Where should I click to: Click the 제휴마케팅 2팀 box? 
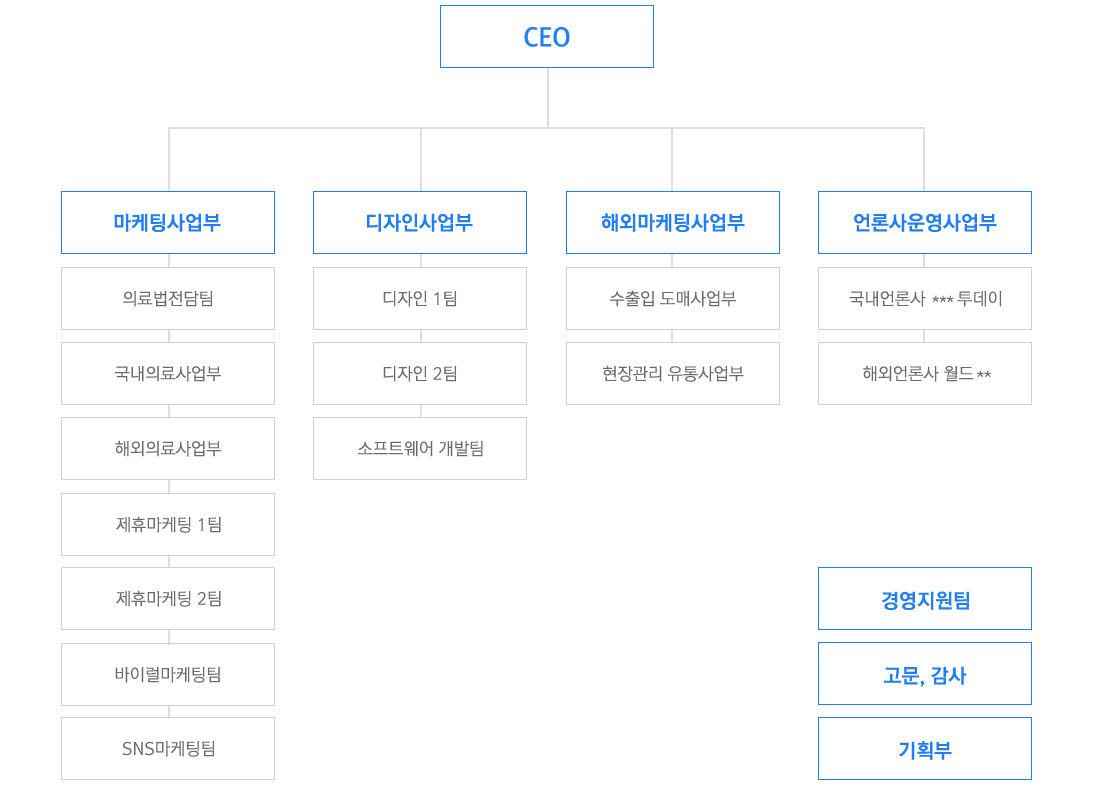pyautogui.click(x=168, y=598)
